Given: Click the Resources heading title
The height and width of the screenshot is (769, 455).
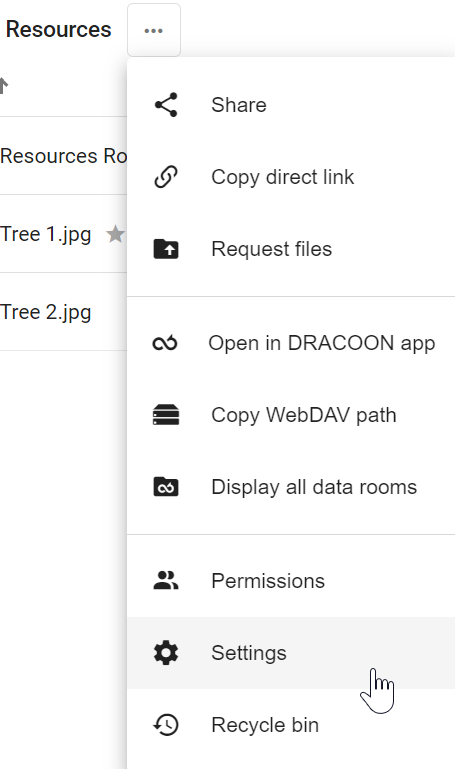Looking at the screenshot, I should click(x=58, y=29).
